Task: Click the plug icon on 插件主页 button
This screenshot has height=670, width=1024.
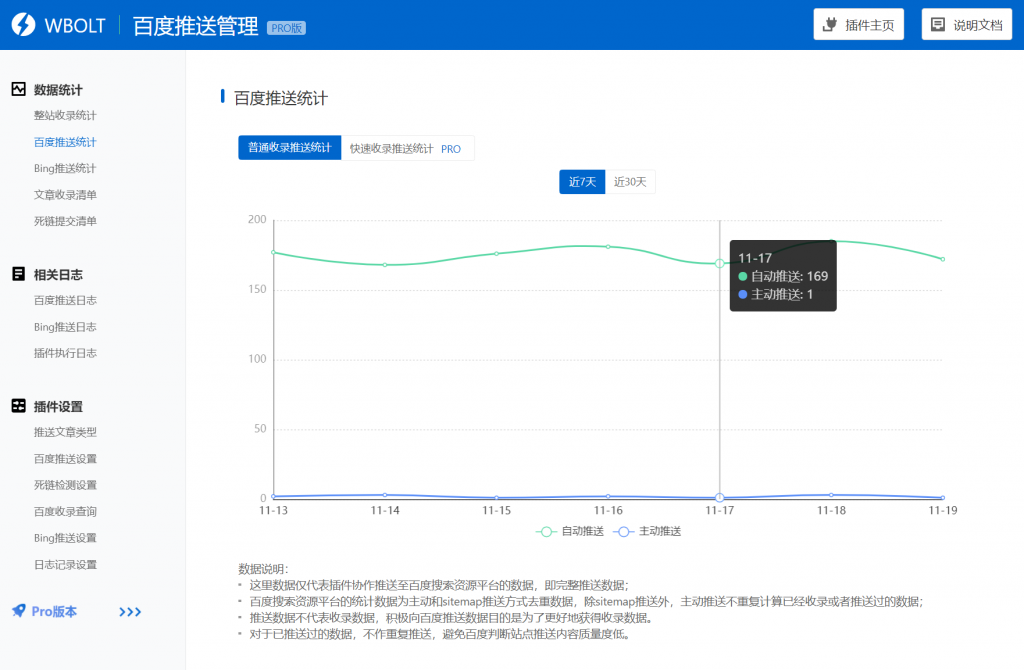Action: (x=831, y=23)
